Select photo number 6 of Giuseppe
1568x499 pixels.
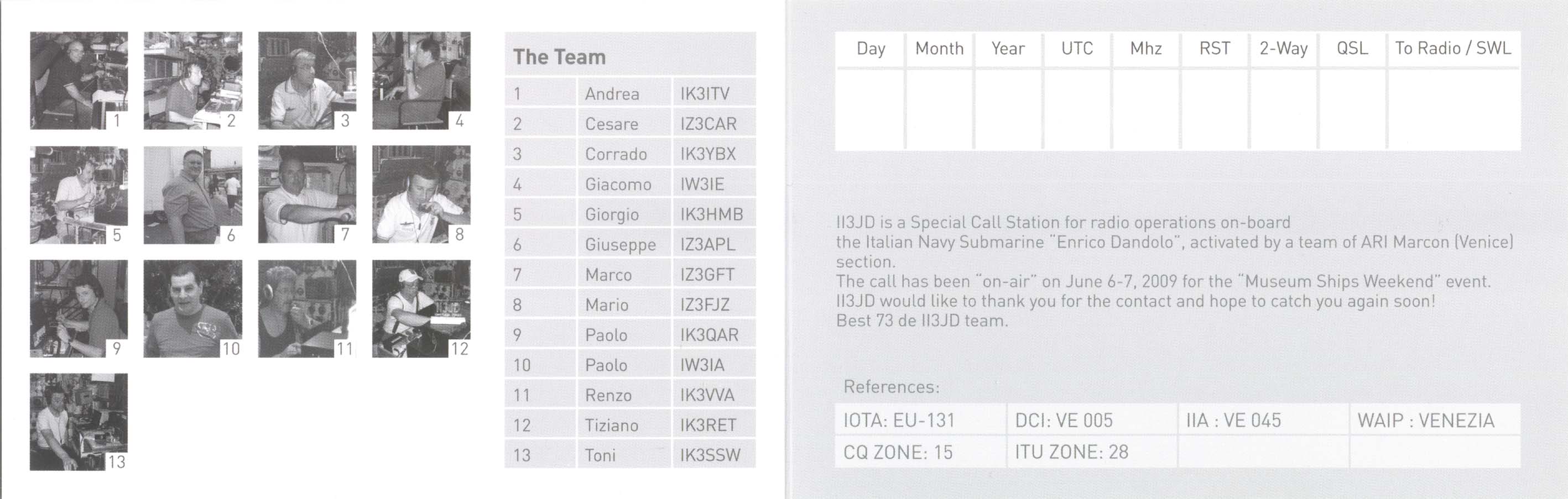coord(192,195)
